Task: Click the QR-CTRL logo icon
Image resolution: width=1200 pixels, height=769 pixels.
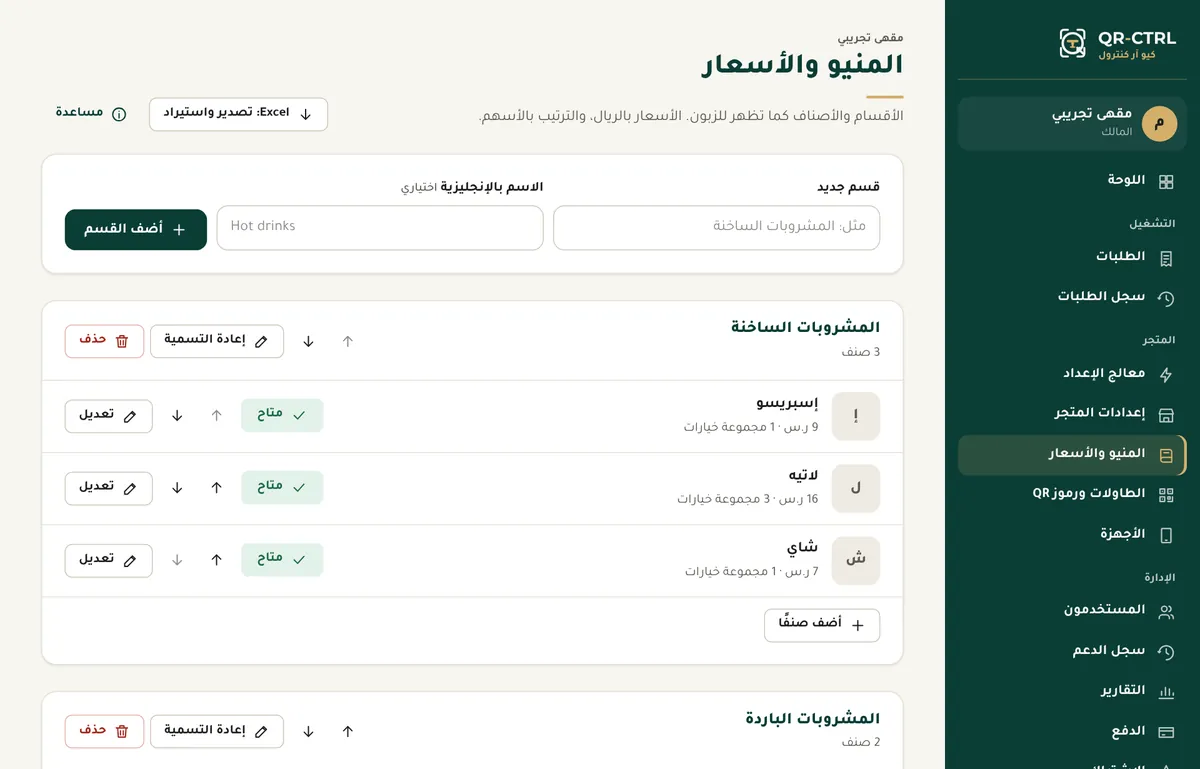Action: pyautogui.click(x=1072, y=43)
